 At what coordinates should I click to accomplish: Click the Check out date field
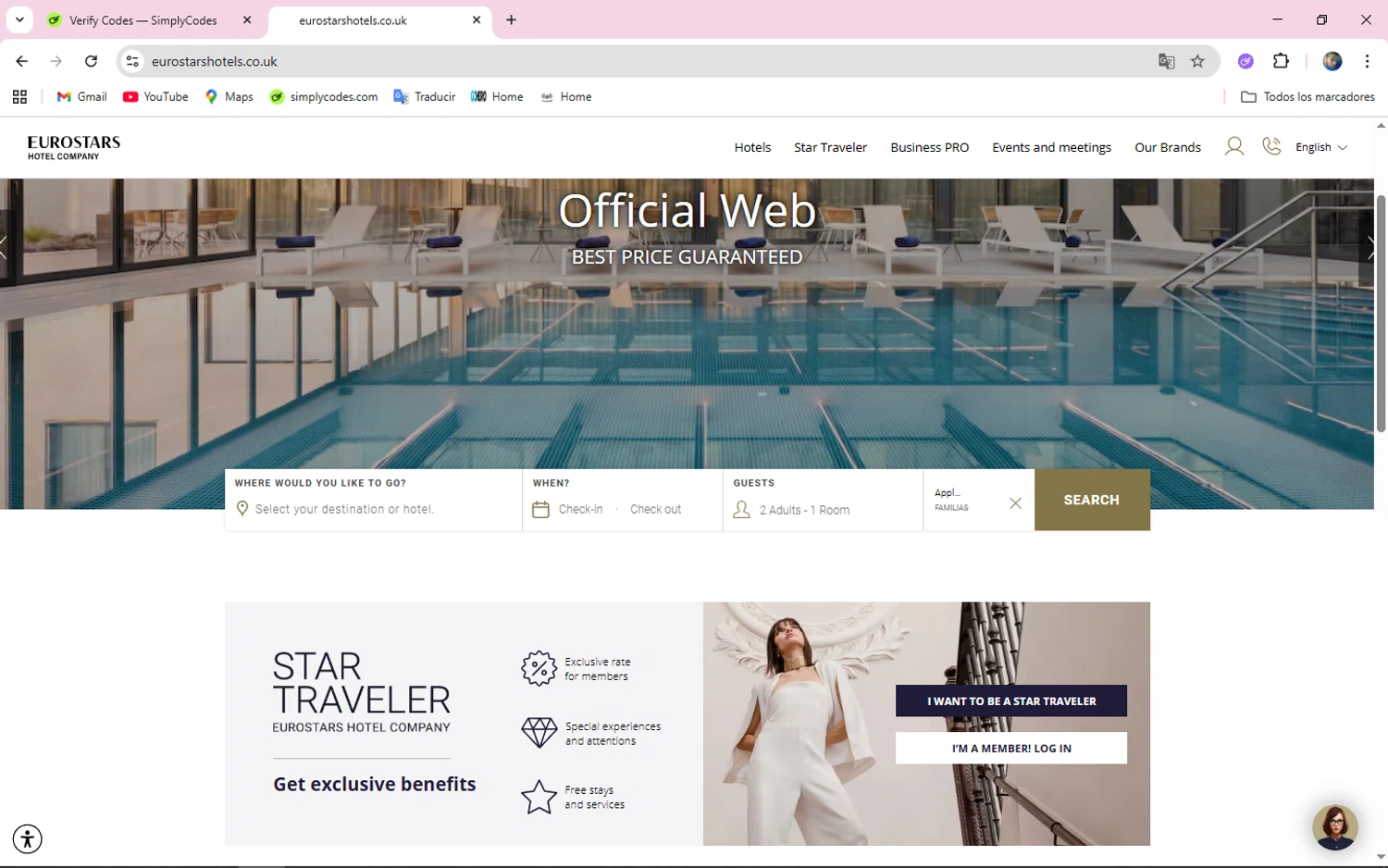(x=655, y=510)
